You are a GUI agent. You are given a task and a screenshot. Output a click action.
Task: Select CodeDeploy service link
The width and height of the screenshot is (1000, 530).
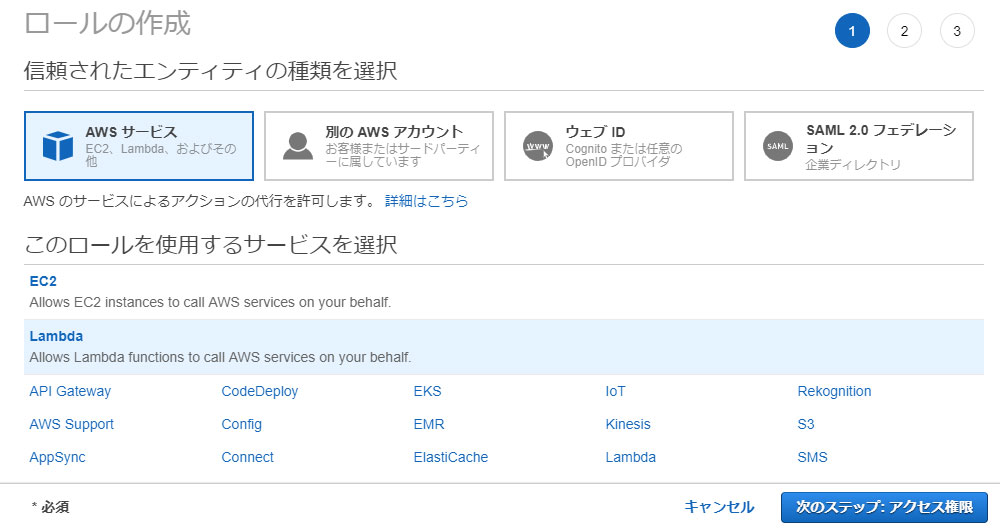[x=260, y=391]
